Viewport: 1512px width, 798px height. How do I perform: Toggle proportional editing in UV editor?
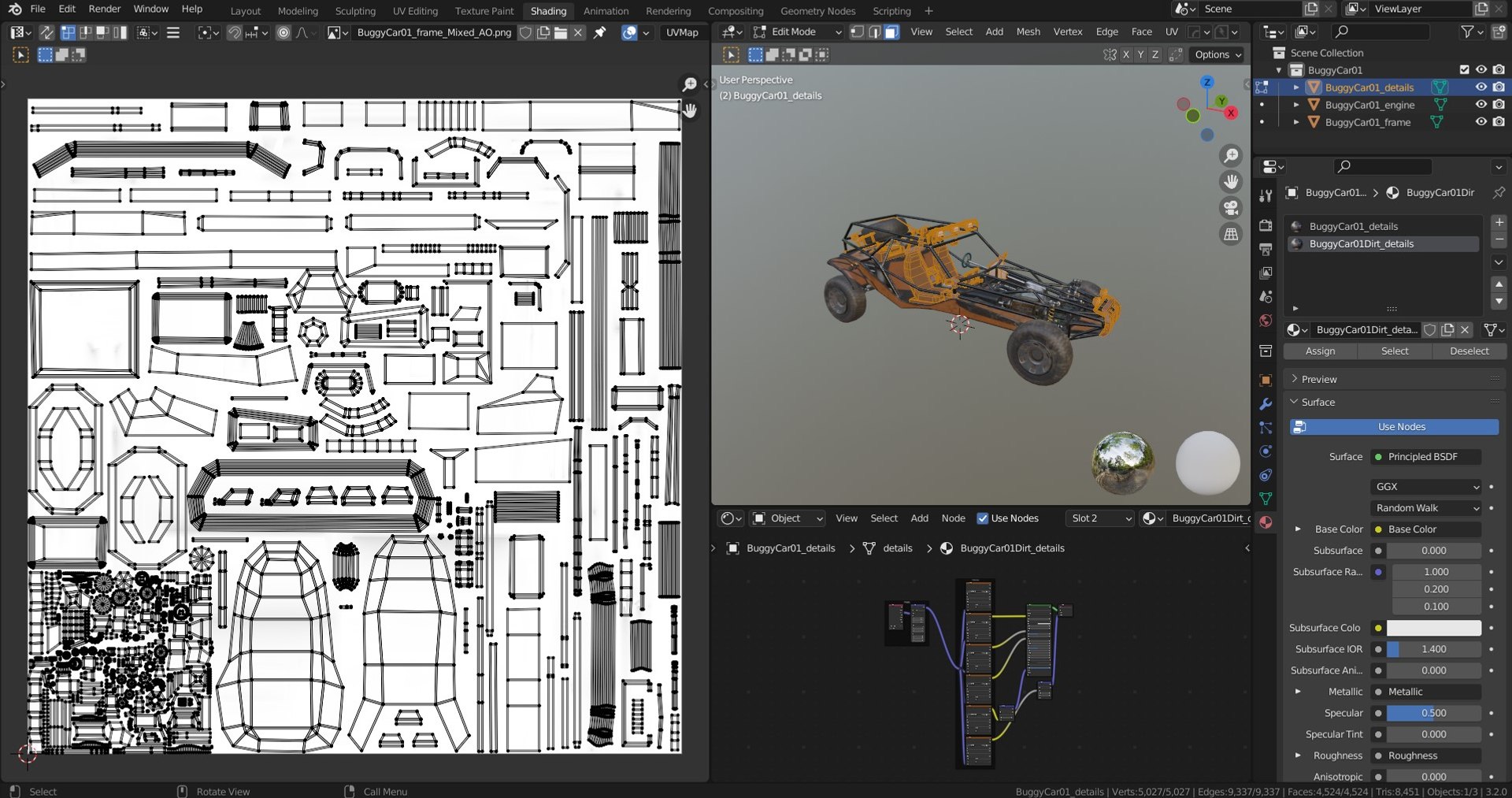283,32
